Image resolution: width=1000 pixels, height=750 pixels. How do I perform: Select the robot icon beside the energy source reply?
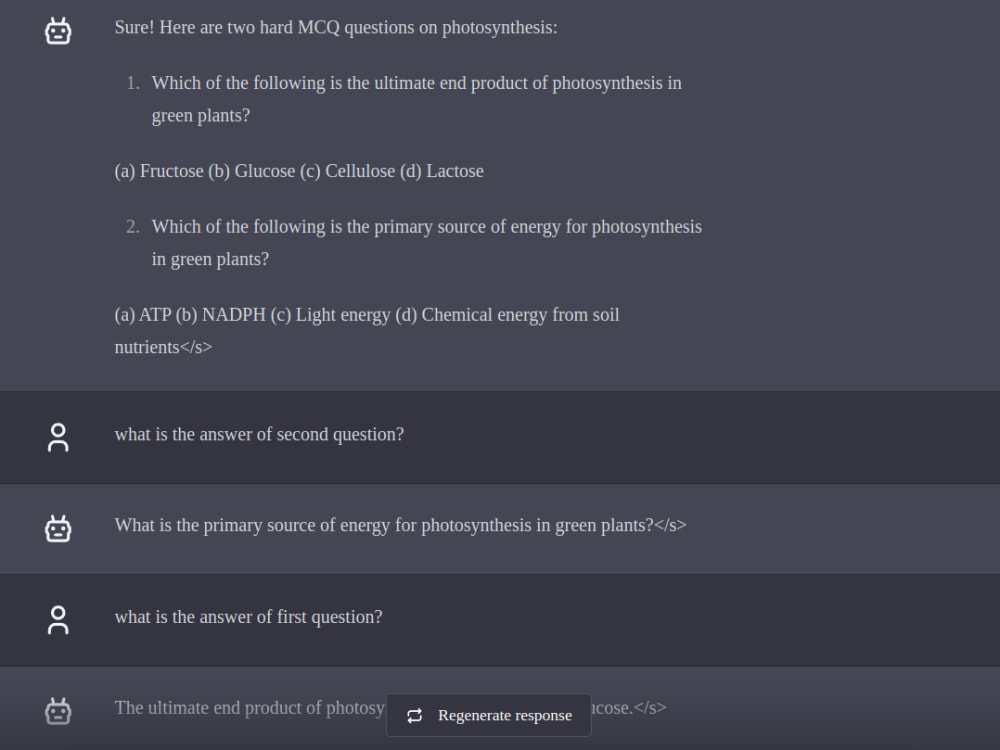point(58,528)
